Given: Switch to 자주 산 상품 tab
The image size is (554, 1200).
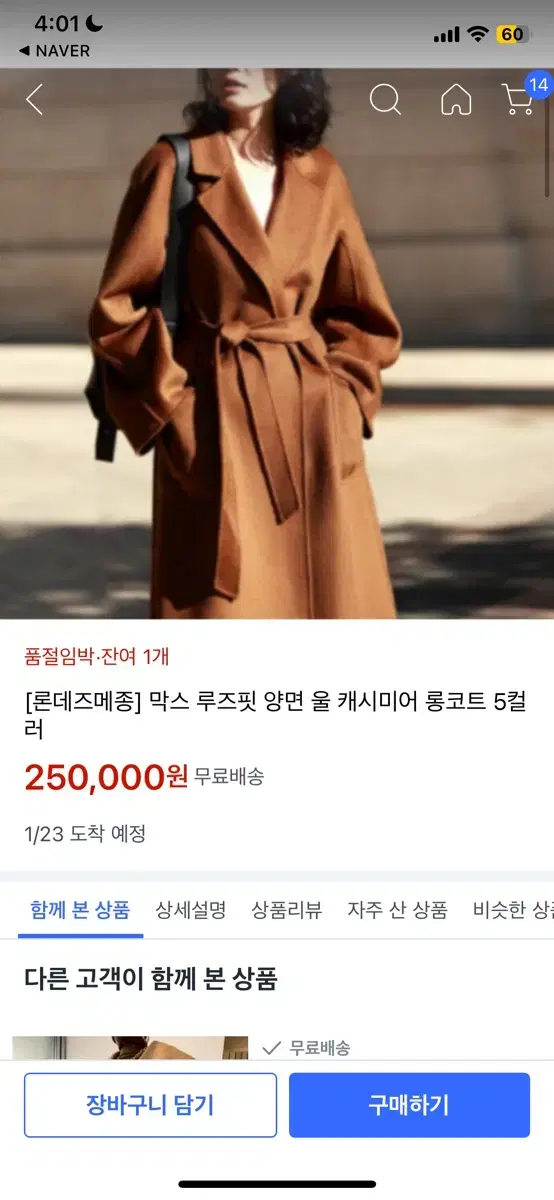Looking at the screenshot, I should click(x=397, y=910).
